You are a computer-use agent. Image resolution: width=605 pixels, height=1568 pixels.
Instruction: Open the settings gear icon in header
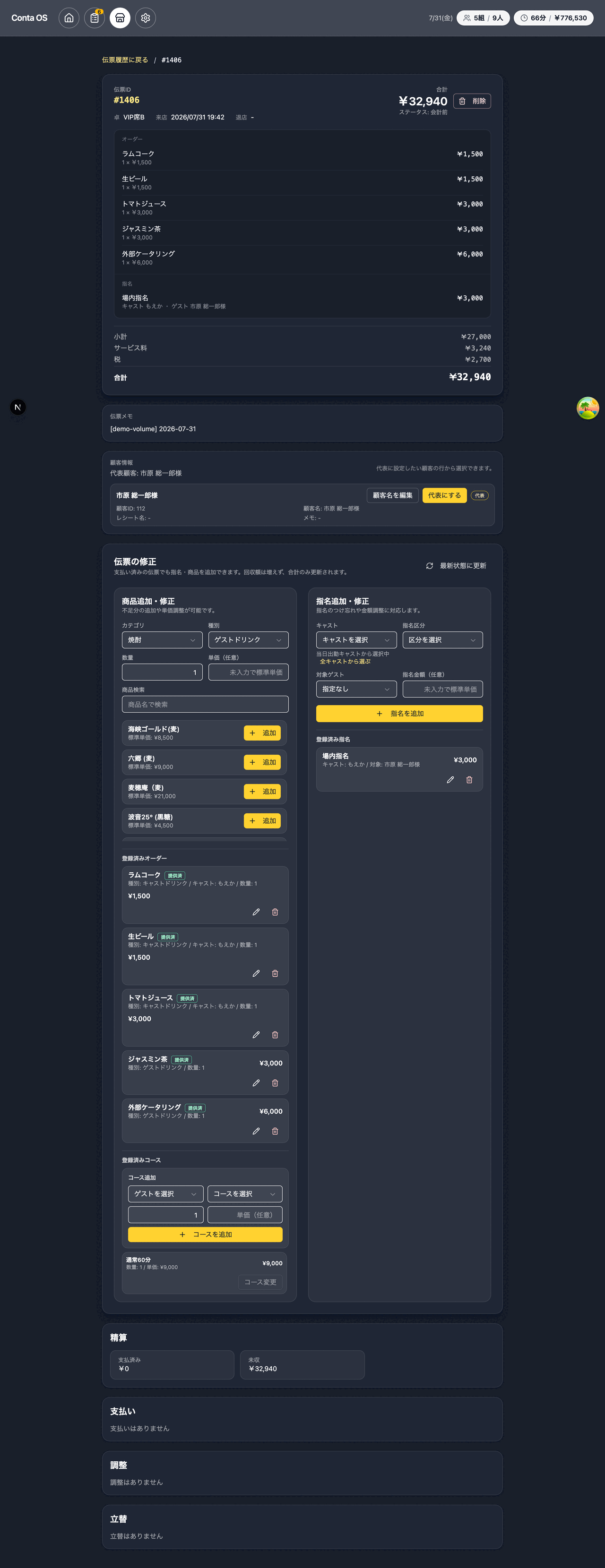click(x=146, y=18)
